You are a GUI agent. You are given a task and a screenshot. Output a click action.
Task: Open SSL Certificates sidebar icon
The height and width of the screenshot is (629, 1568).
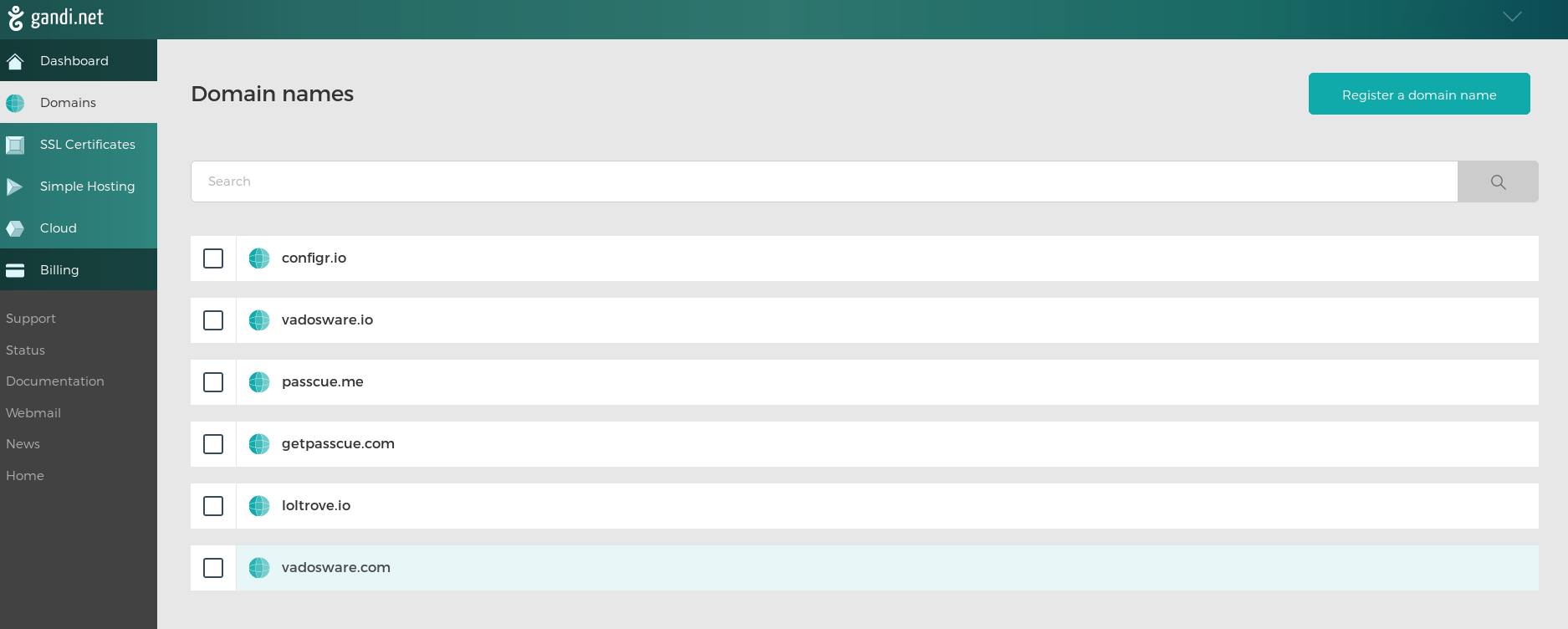click(15, 145)
